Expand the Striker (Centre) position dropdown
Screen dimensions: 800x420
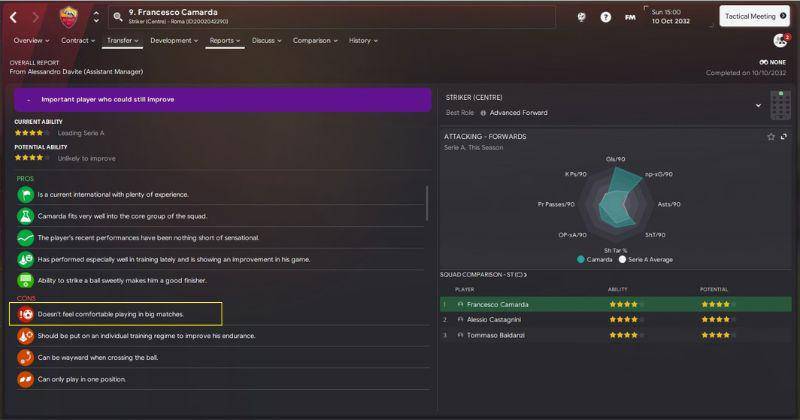click(x=759, y=106)
